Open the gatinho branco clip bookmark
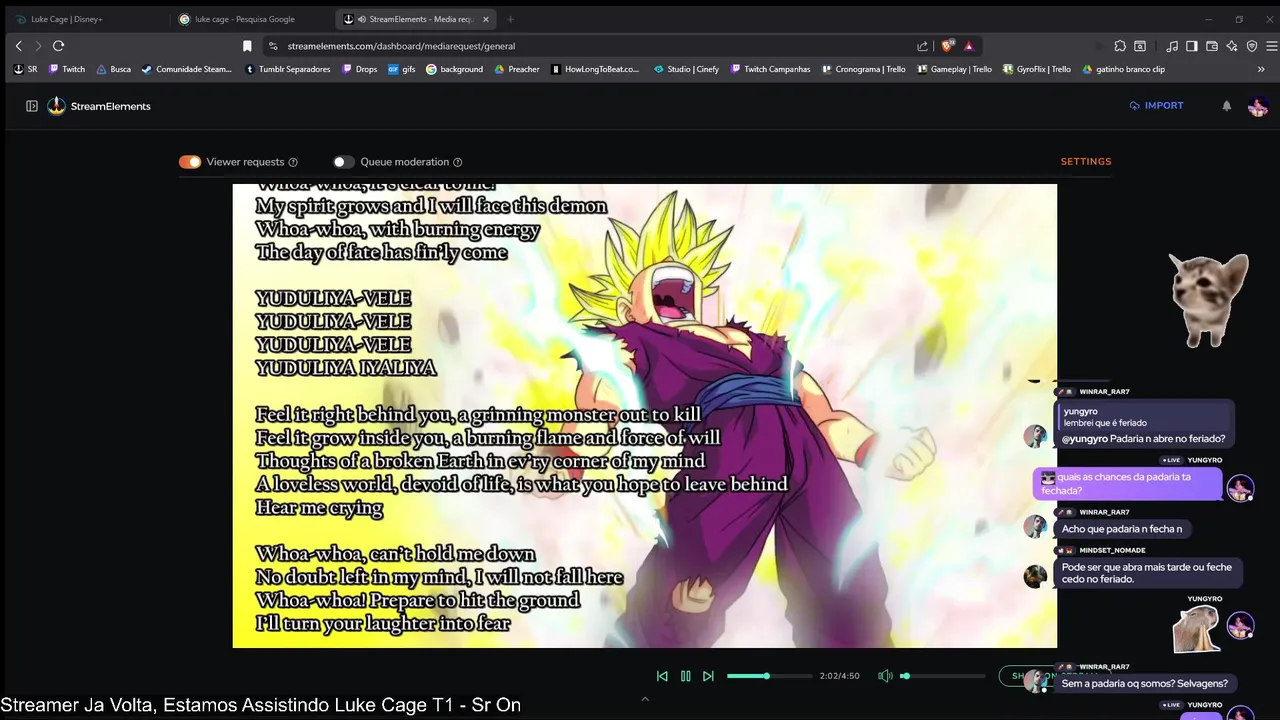The image size is (1280, 720). point(1123,69)
